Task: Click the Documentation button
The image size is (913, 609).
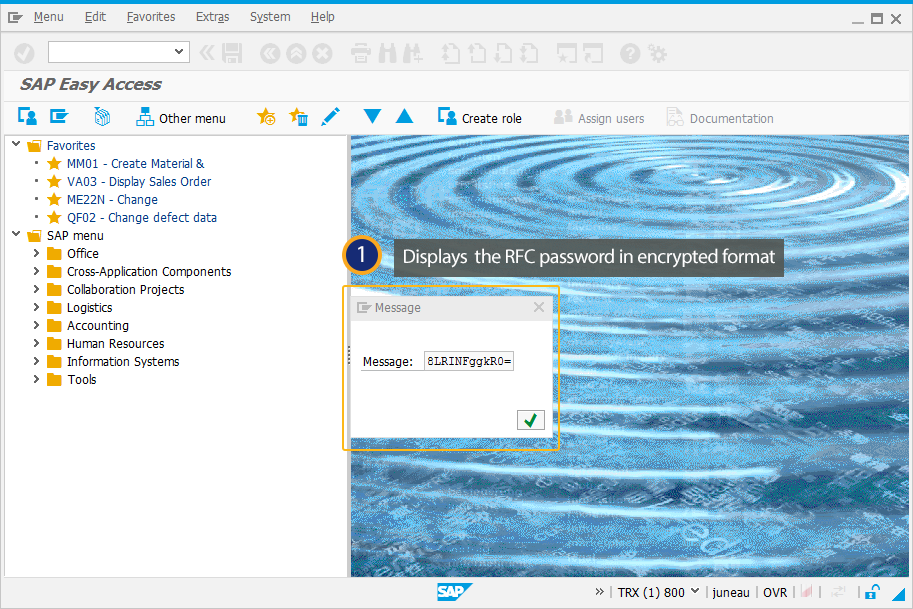Action: point(720,118)
